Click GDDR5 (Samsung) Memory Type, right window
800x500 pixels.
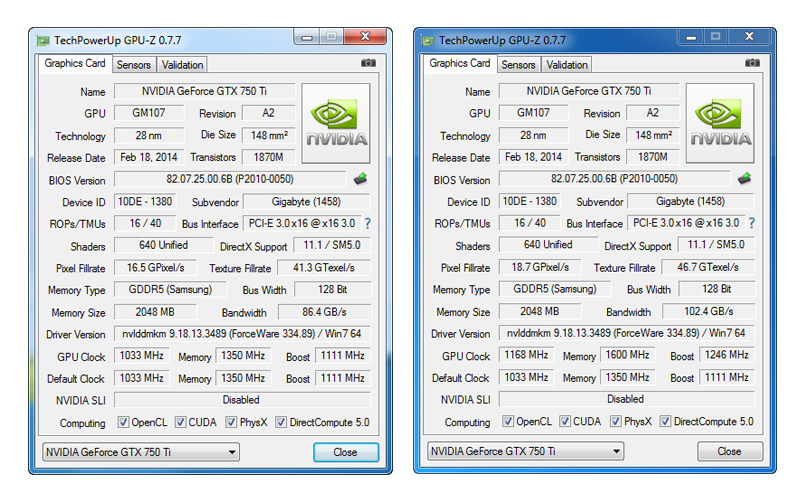[555, 289]
